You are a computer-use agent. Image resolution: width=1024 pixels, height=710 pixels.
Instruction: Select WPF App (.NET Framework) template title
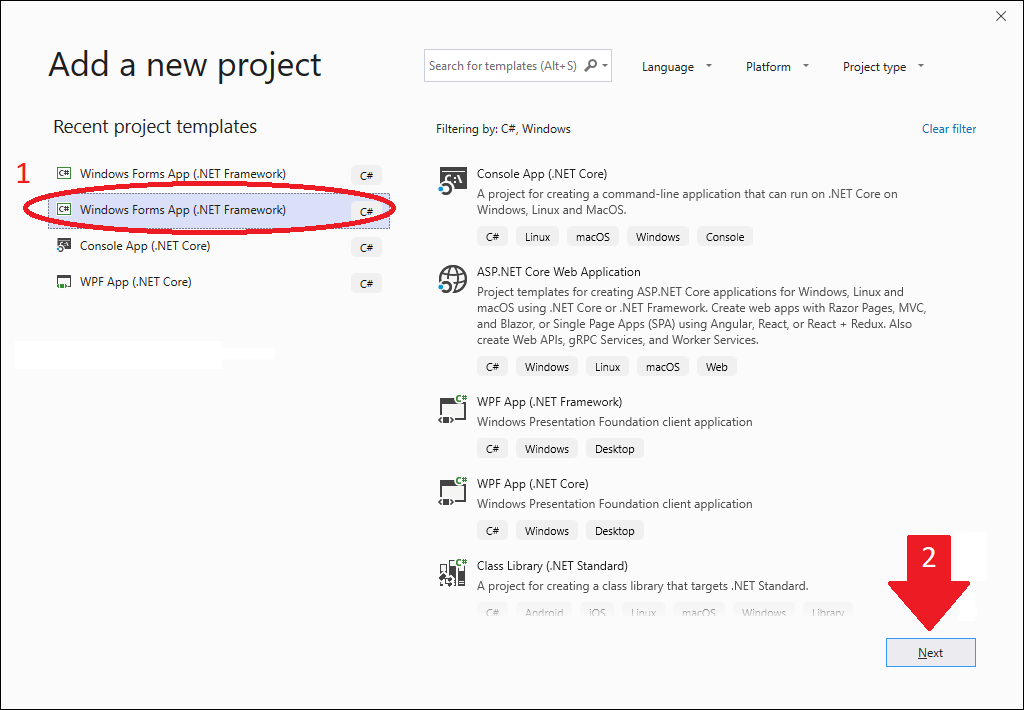pos(549,402)
